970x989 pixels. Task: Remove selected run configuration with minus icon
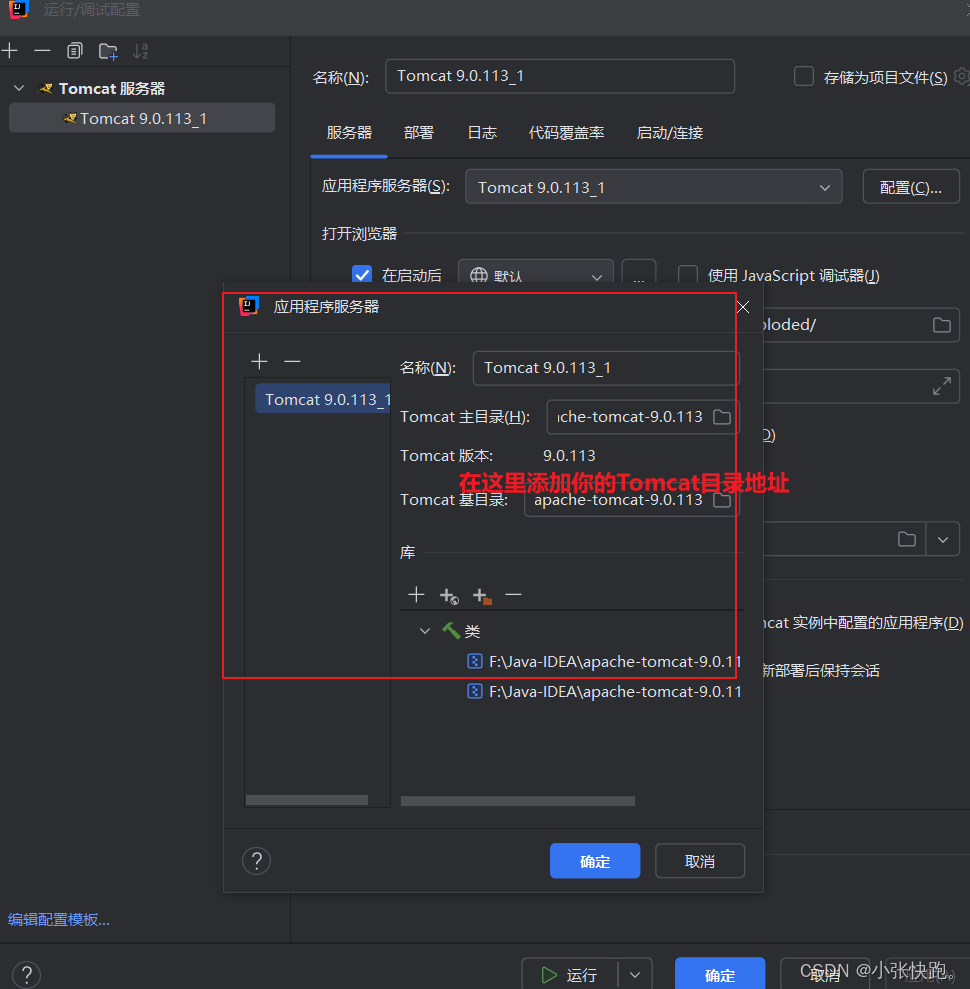coord(42,50)
